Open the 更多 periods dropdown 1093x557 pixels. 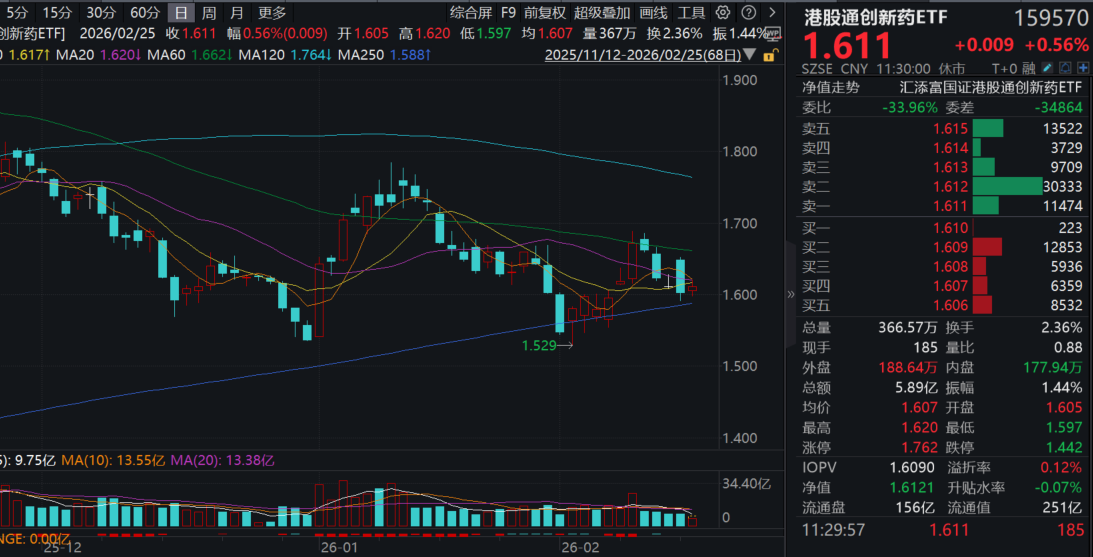coord(271,13)
